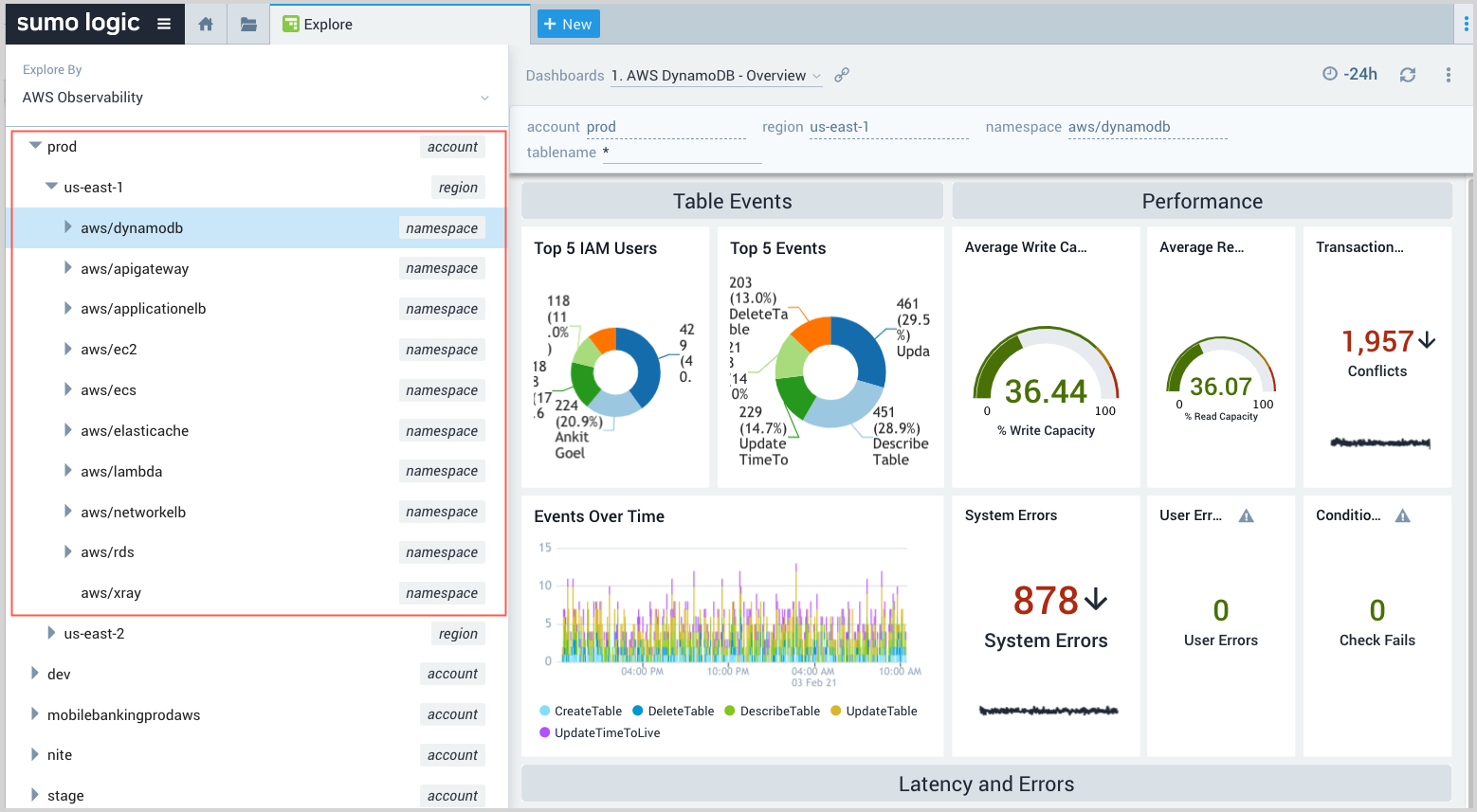Open the dashboard selector AWS DynamoDB - Overview

pyautogui.click(x=717, y=76)
